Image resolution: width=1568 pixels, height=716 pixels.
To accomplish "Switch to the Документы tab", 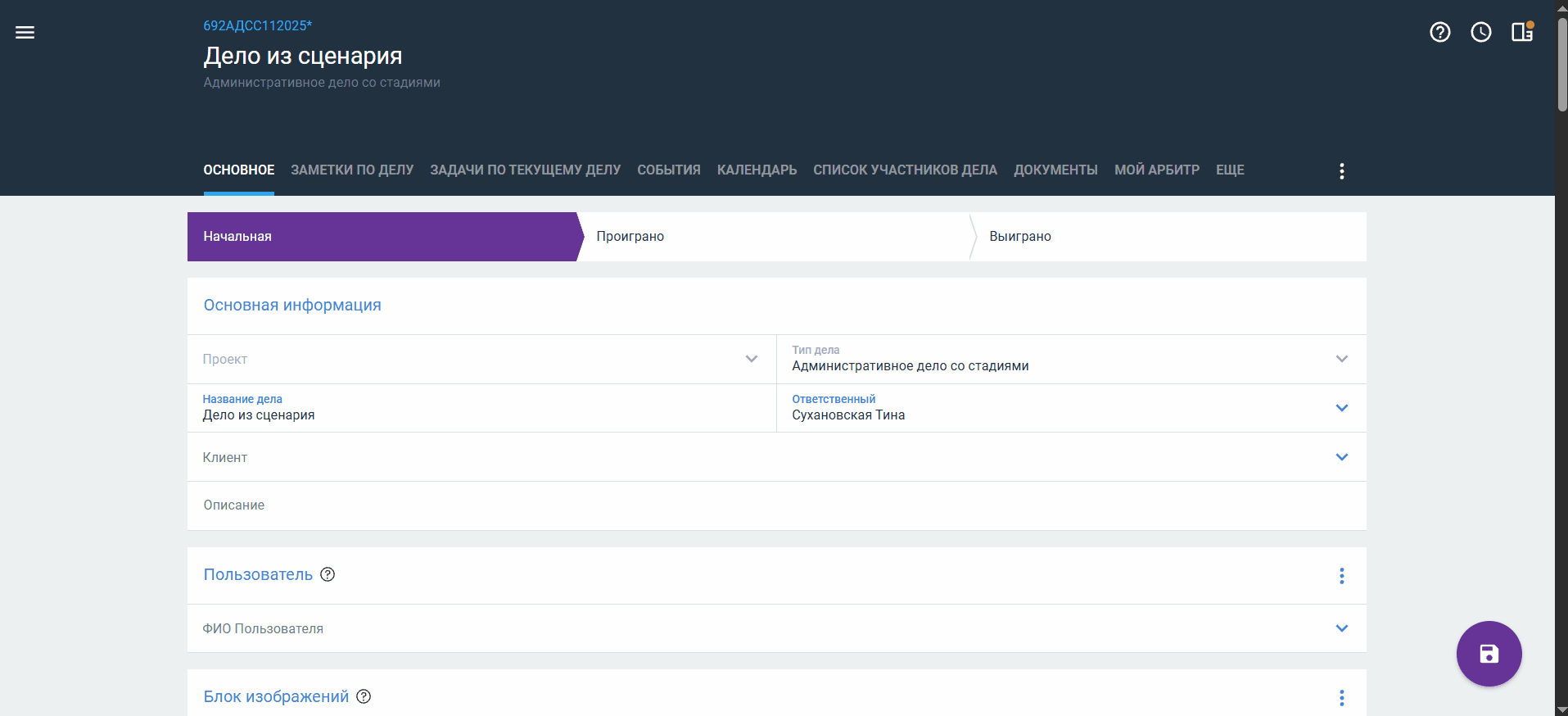I will tap(1055, 170).
